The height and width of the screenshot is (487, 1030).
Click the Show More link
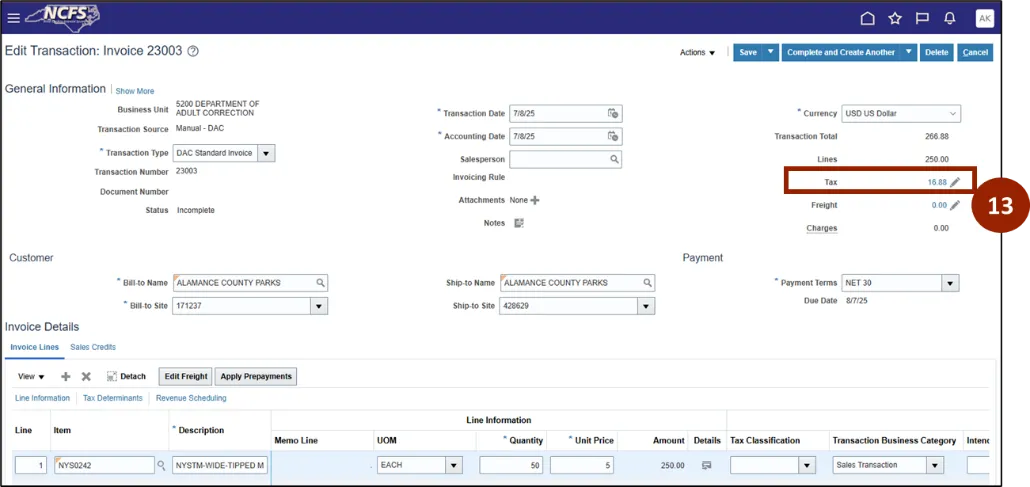tap(135, 91)
